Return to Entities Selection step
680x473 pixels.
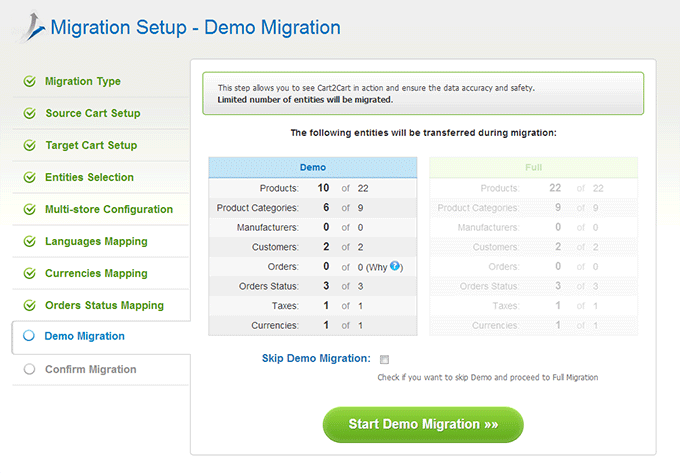tap(89, 177)
